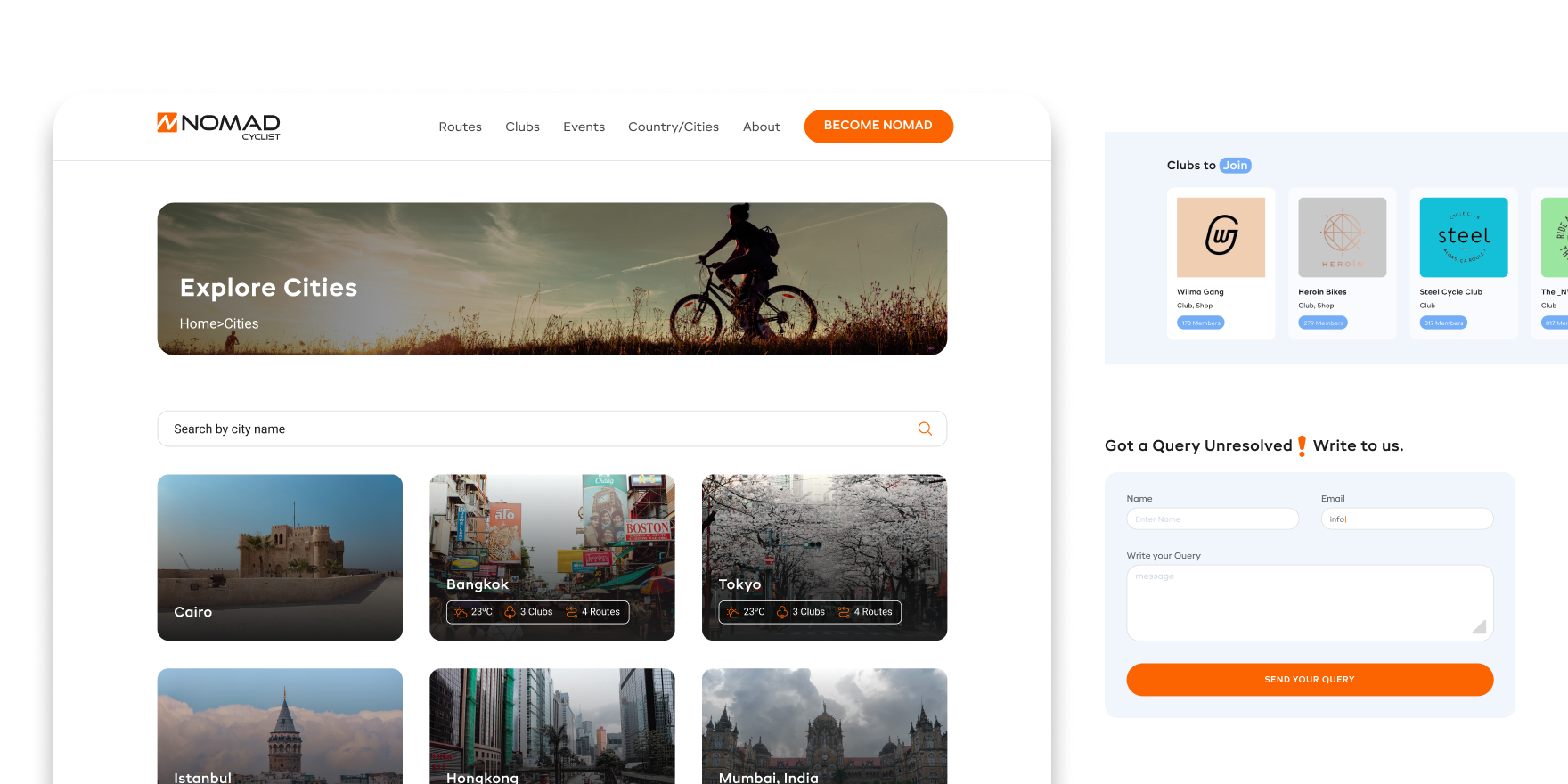
Task: Open the Routes menu item
Action: [x=460, y=127]
